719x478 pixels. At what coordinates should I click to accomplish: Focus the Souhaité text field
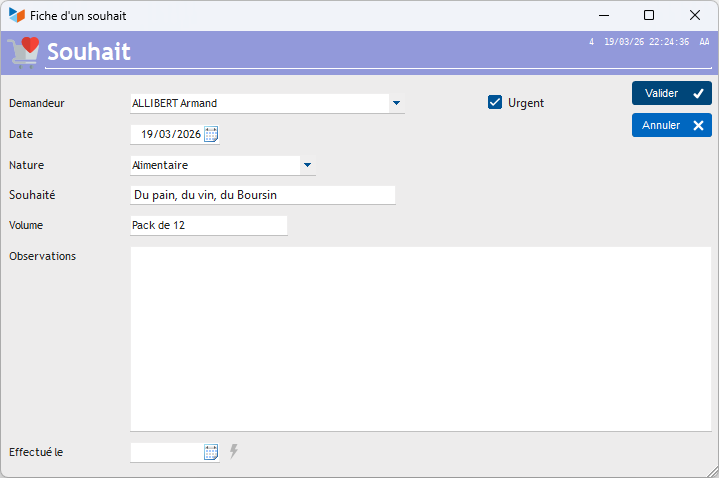click(263, 195)
